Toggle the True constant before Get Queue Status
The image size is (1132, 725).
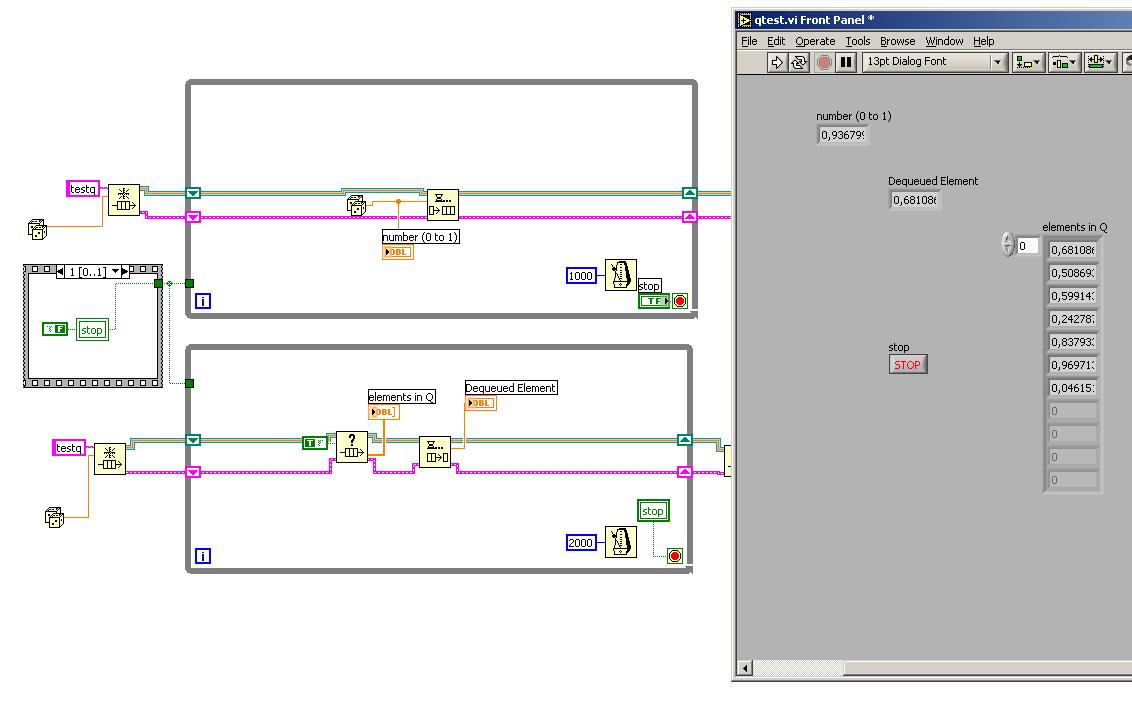pyautogui.click(x=315, y=443)
